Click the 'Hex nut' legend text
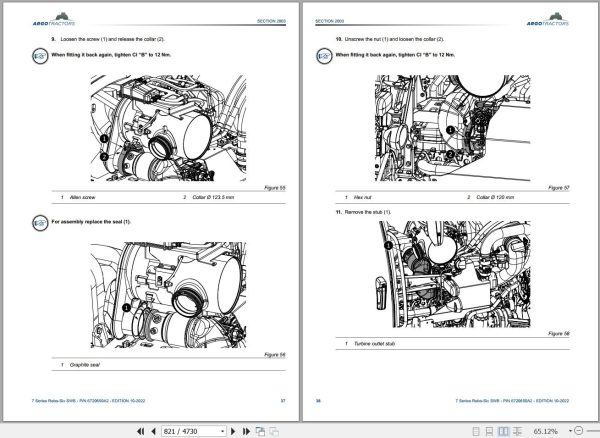 [x=362, y=197]
